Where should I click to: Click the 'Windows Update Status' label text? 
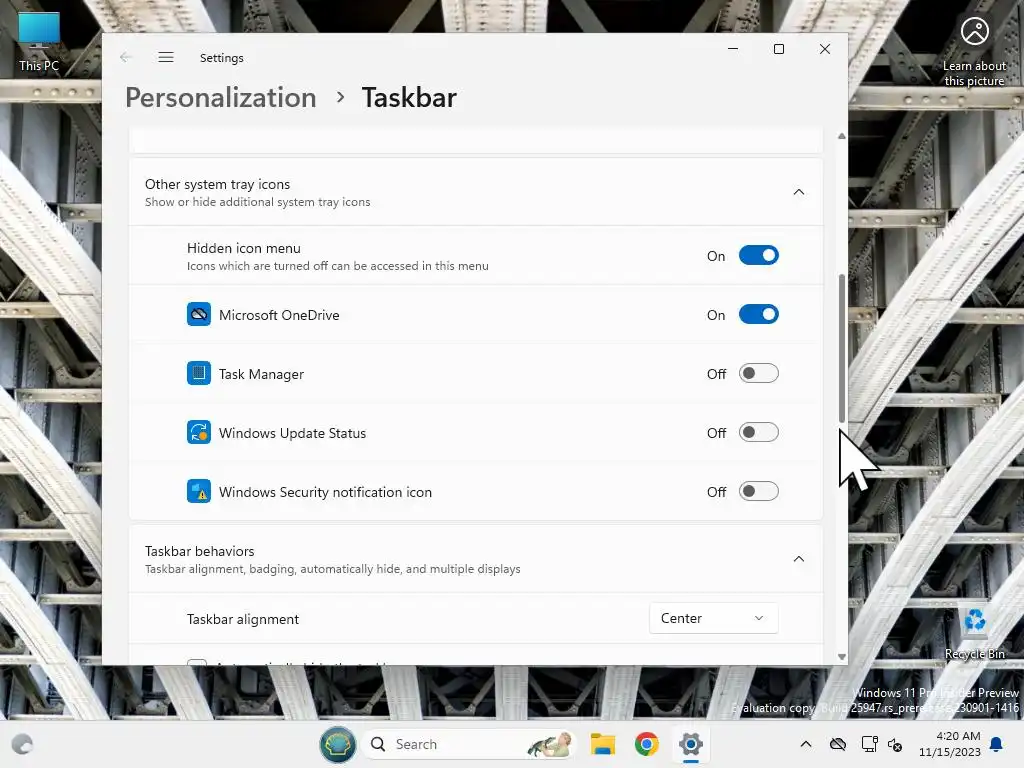tap(292, 433)
